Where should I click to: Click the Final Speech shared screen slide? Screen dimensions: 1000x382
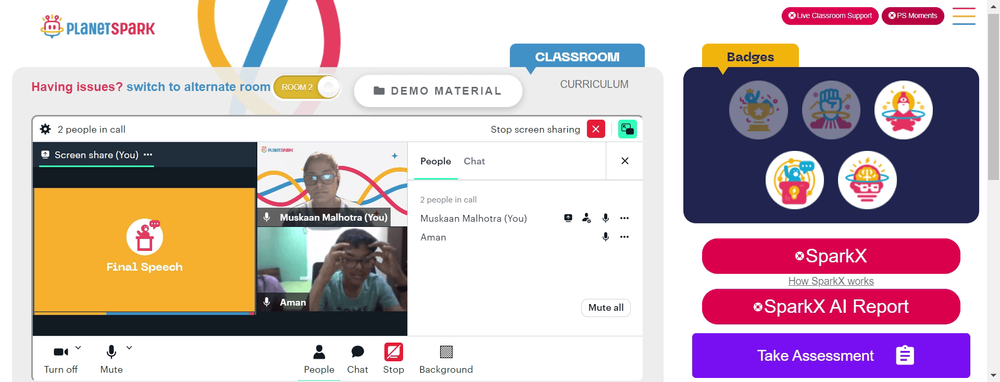(x=144, y=250)
